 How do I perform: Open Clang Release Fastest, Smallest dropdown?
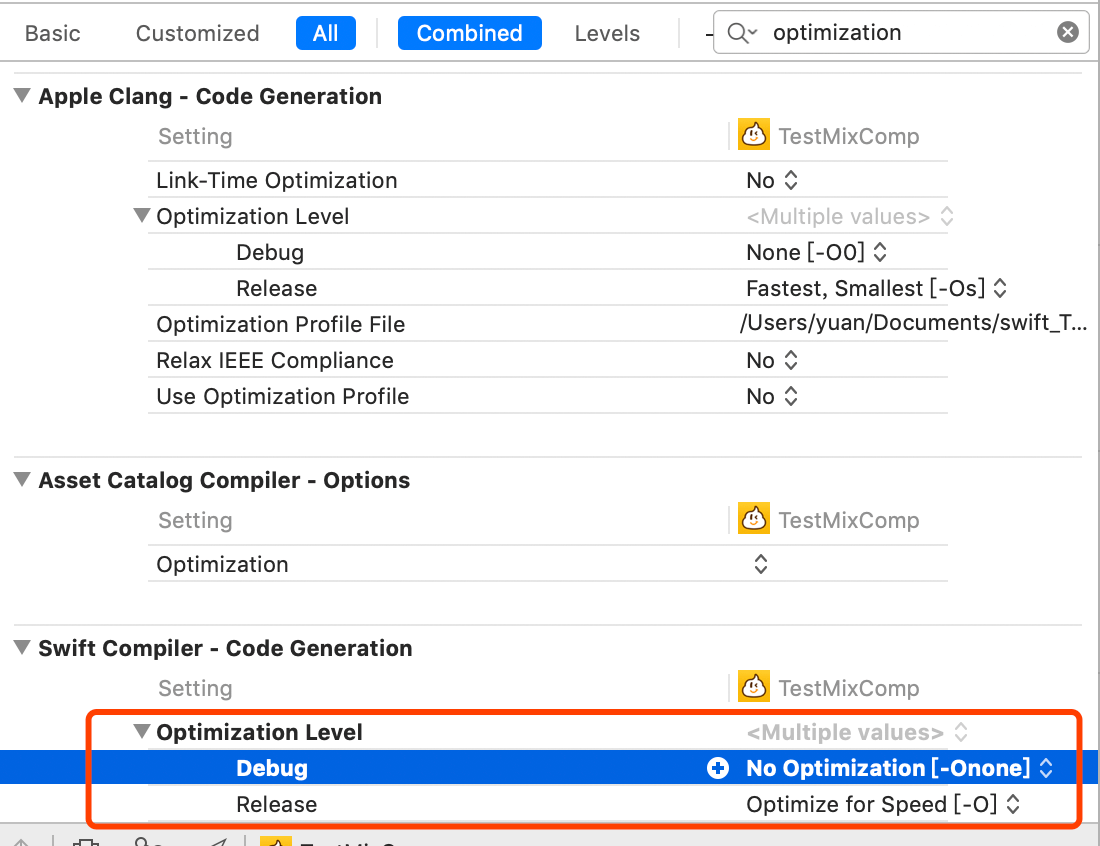pos(876,288)
